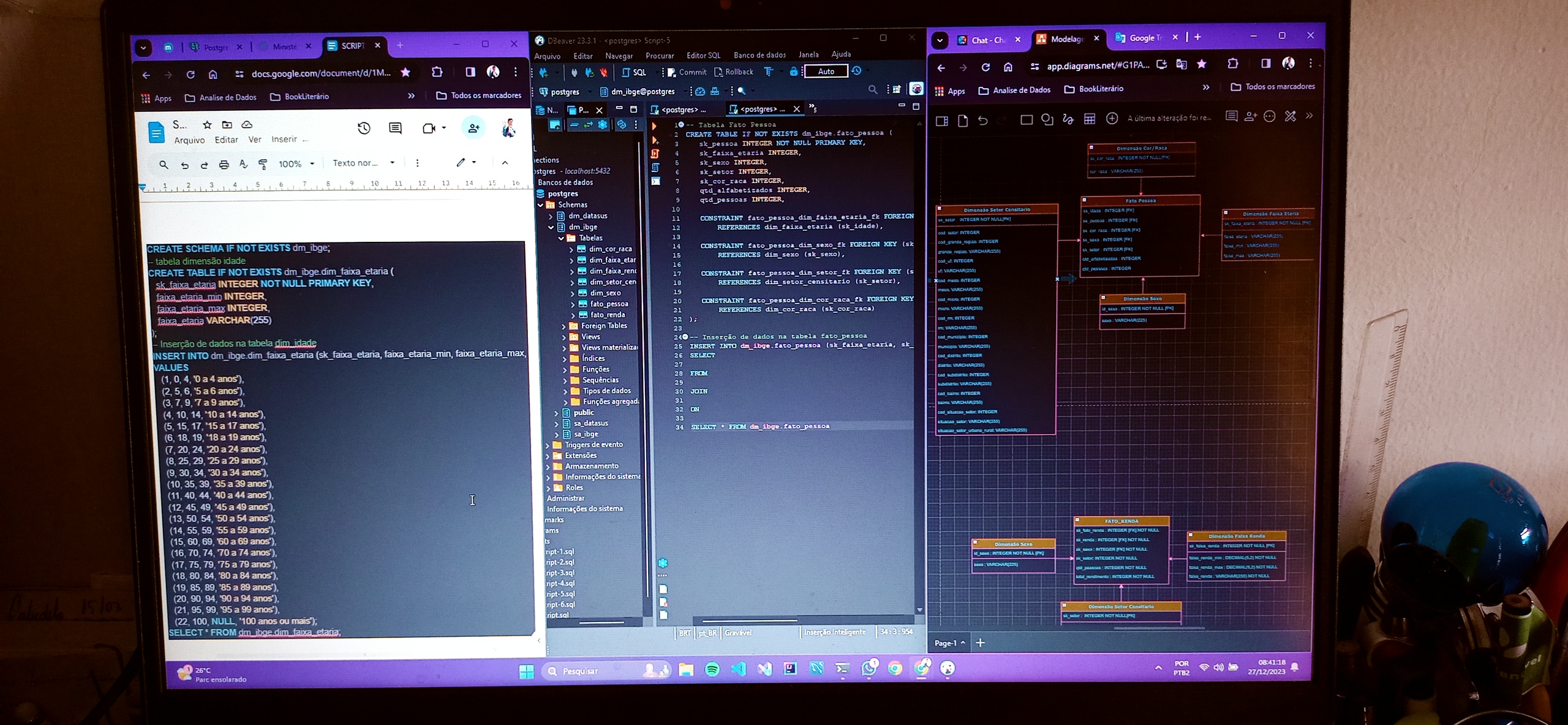
Task: Click the reconnect plug icon in DBeaver
Action: pyautogui.click(x=589, y=72)
